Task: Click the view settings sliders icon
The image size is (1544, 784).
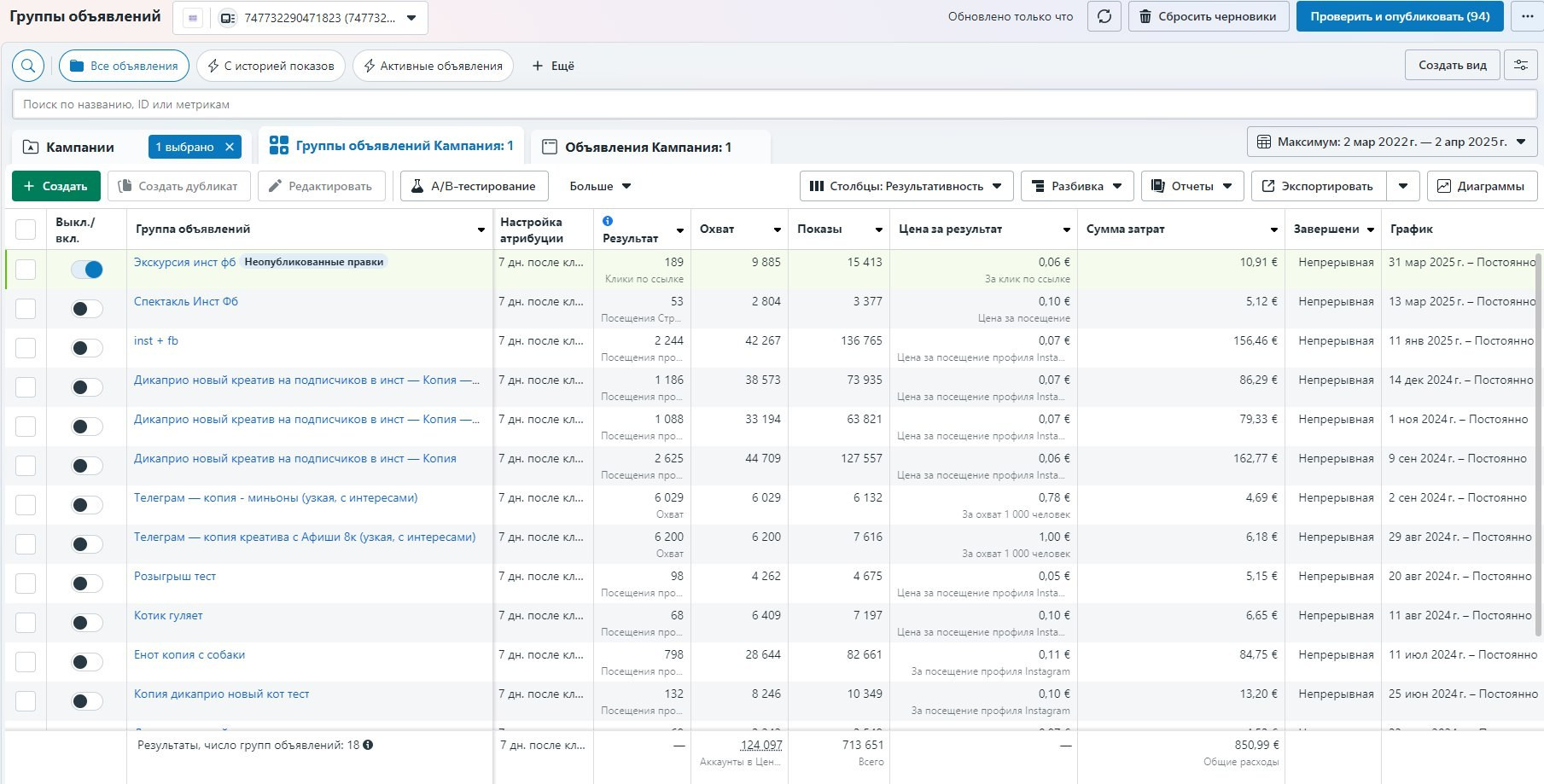Action: (1520, 66)
